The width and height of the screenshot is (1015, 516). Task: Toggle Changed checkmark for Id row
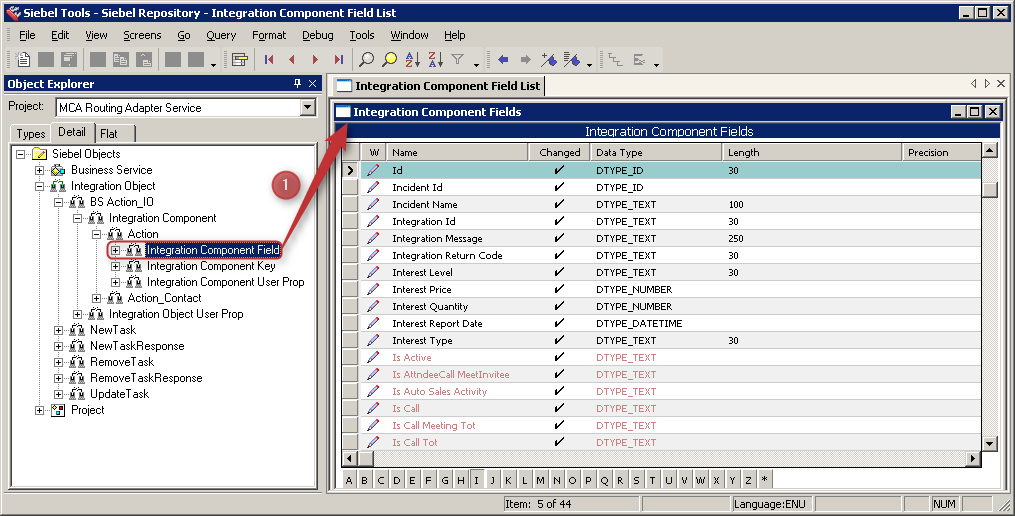(x=559, y=170)
